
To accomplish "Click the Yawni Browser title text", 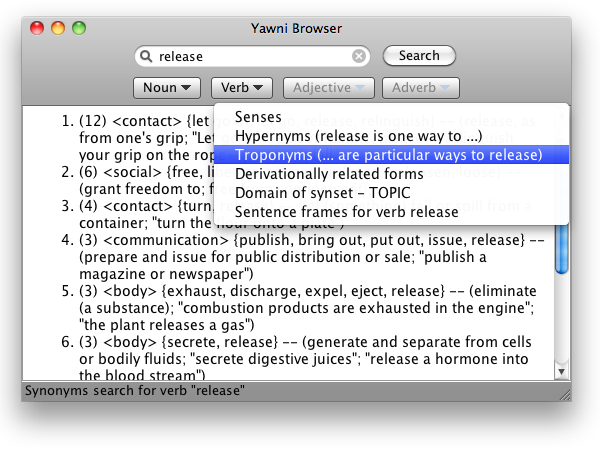I will pyautogui.click(x=296, y=28).
